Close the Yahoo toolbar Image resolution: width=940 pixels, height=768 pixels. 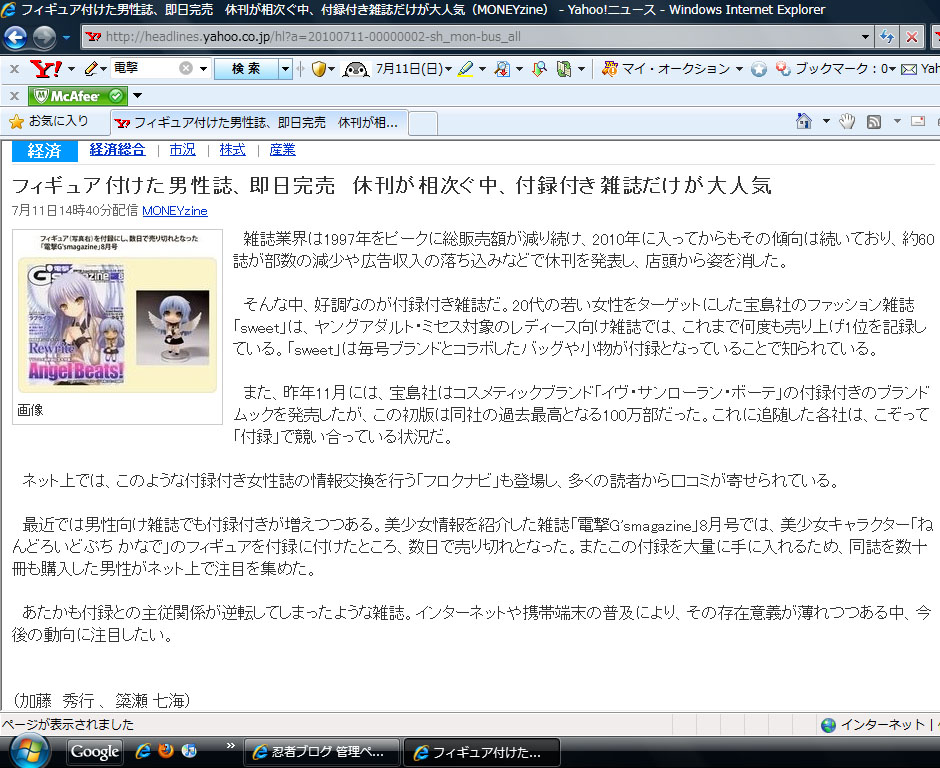click(x=15, y=70)
